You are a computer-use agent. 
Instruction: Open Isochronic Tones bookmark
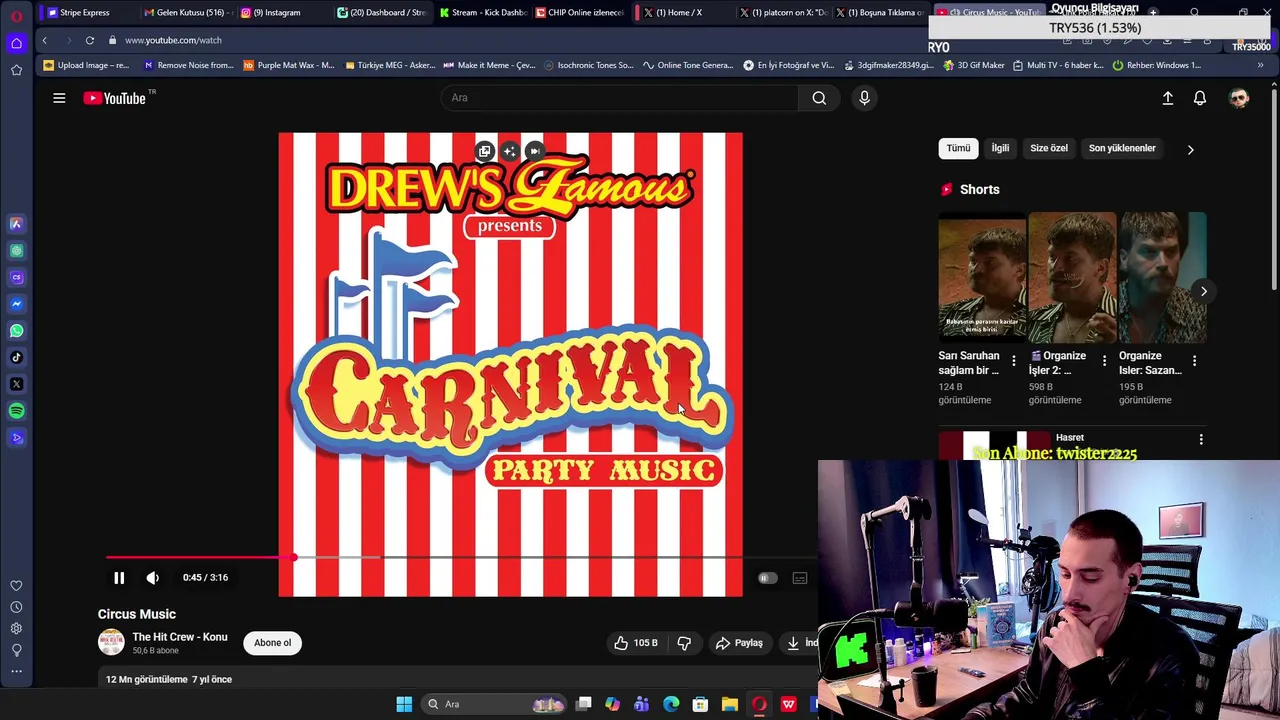pyautogui.click(x=589, y=65)
